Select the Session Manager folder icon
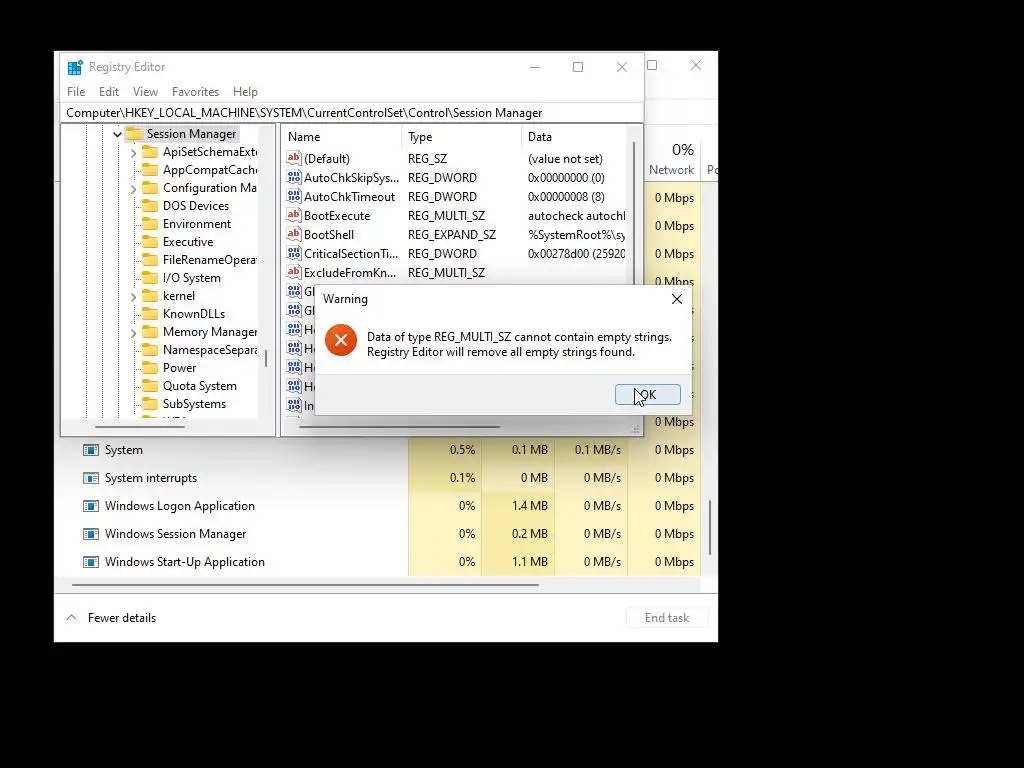 pyautogui.click(x=134, y=134)
